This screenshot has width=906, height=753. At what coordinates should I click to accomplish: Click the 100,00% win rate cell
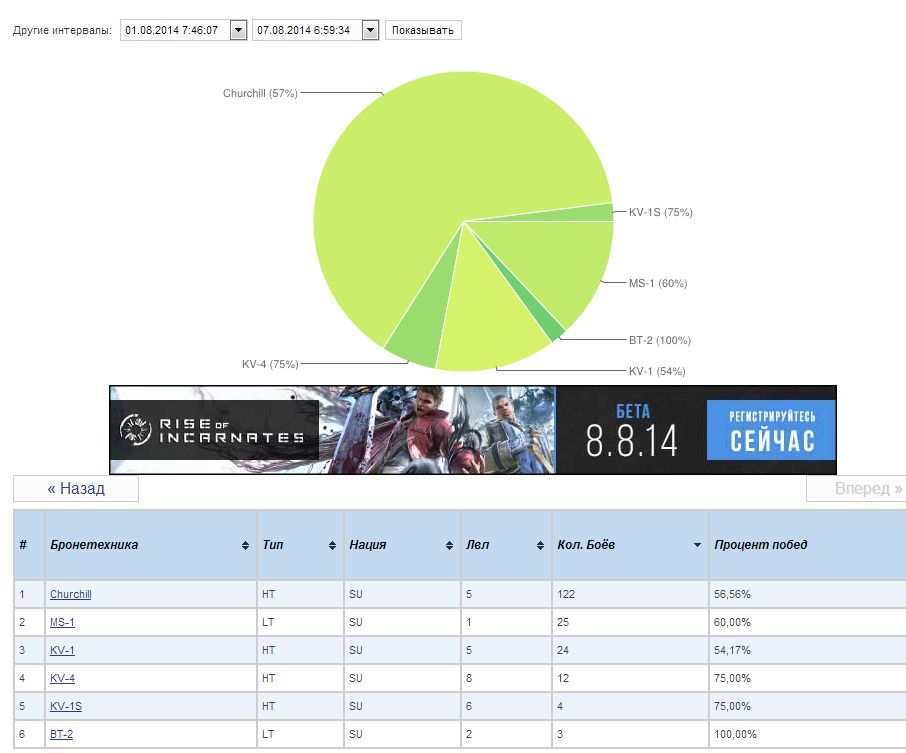click(807, 734)
